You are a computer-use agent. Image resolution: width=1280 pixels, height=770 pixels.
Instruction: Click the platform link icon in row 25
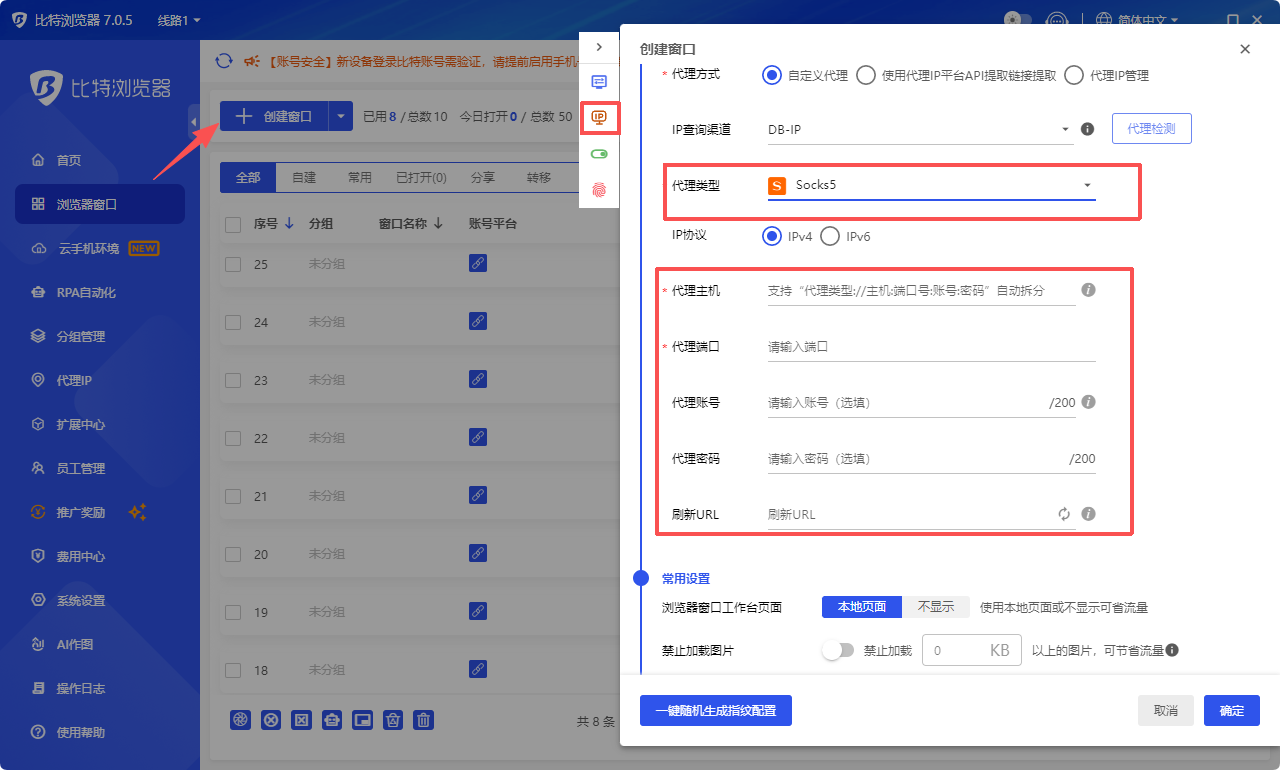click(x=478, y=264)
